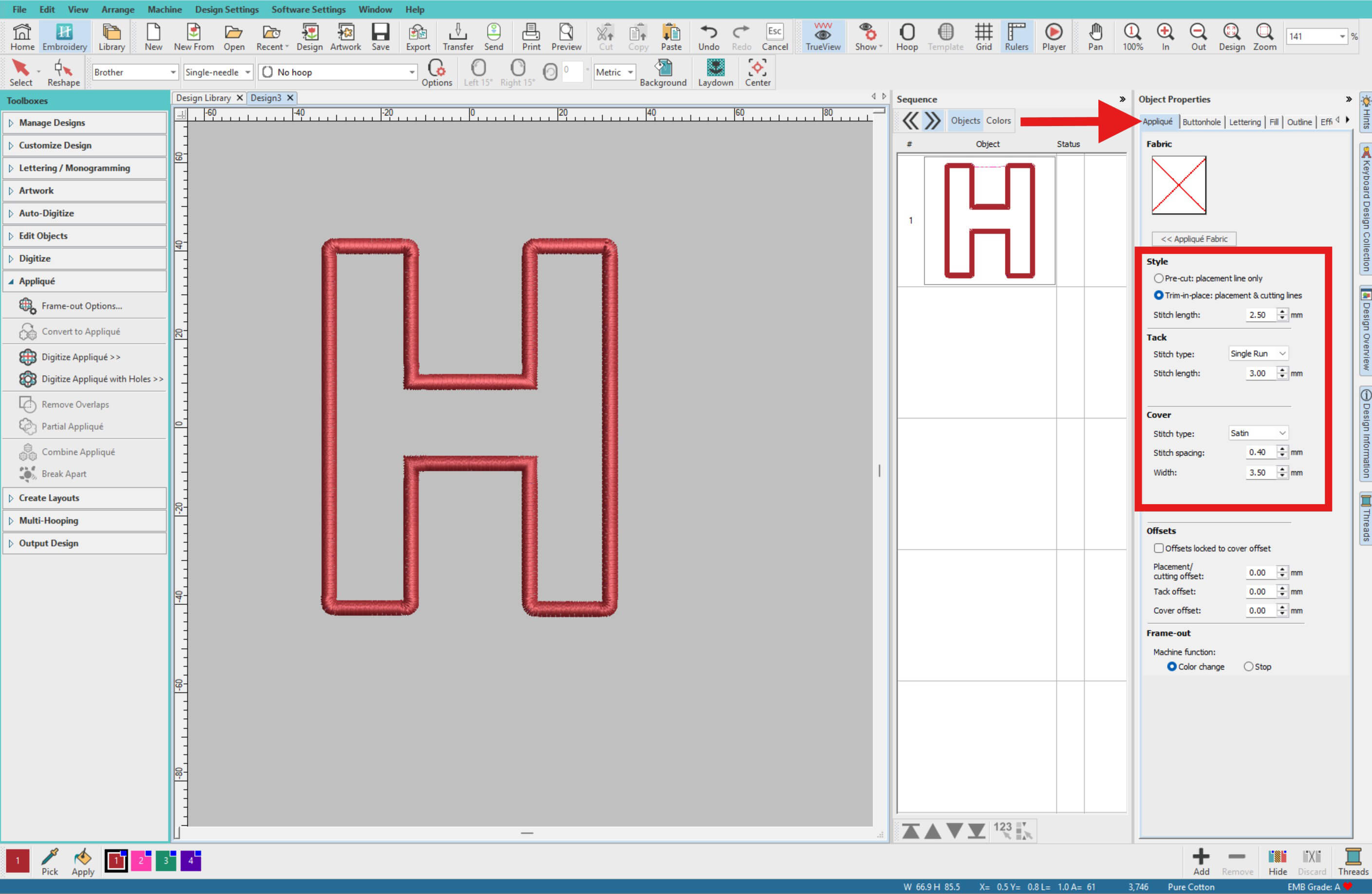Open the Print Preview icon
1372x894 pixels.
pyautogui.click(x=566, y=36)
